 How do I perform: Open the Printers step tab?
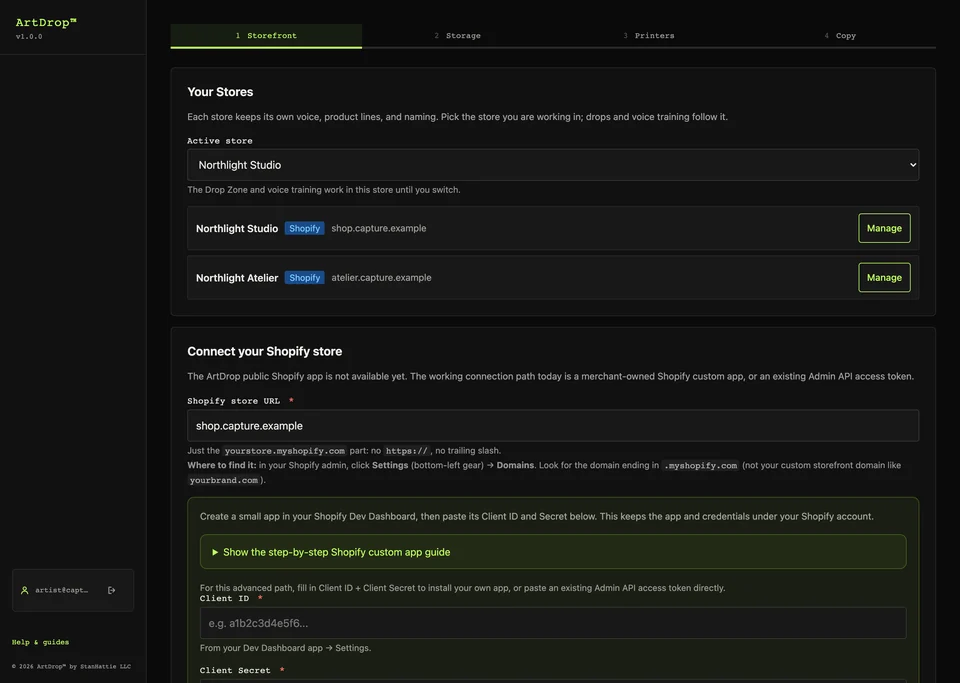649,35
